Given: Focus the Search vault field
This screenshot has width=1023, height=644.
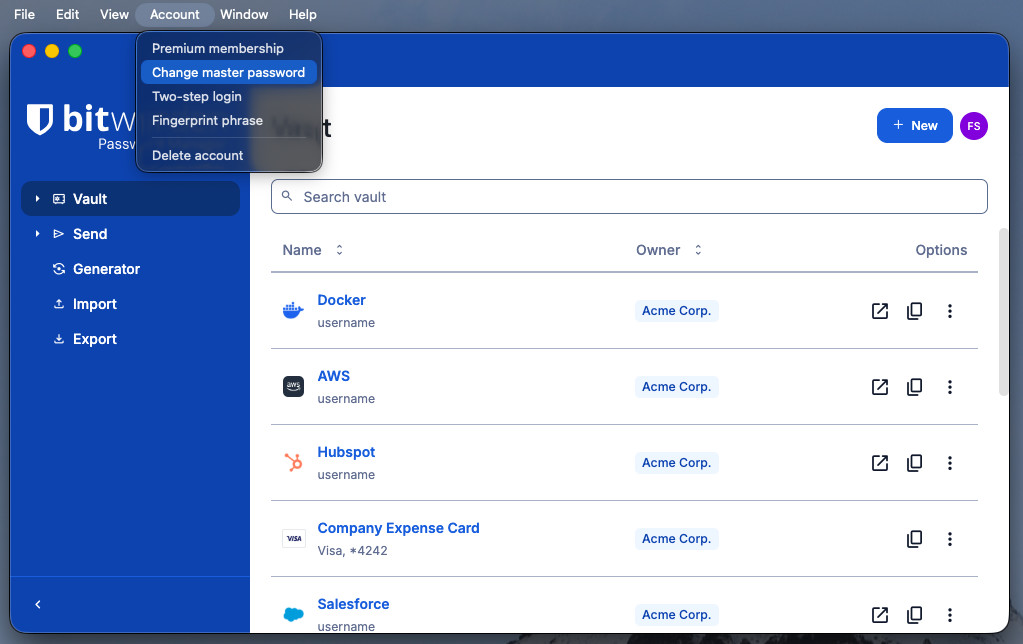Looking at the screenshot, I should point(629,196).
